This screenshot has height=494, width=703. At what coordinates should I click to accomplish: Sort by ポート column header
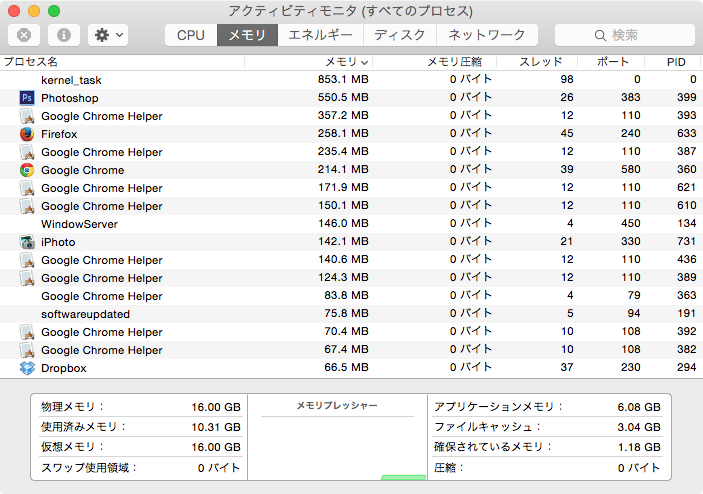pyautogui.click(x=611, y=62)
